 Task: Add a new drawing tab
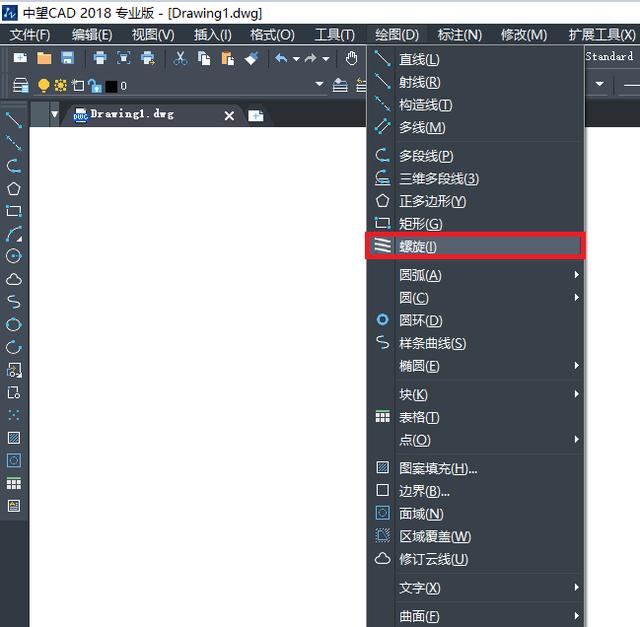[x=256, y=116]
